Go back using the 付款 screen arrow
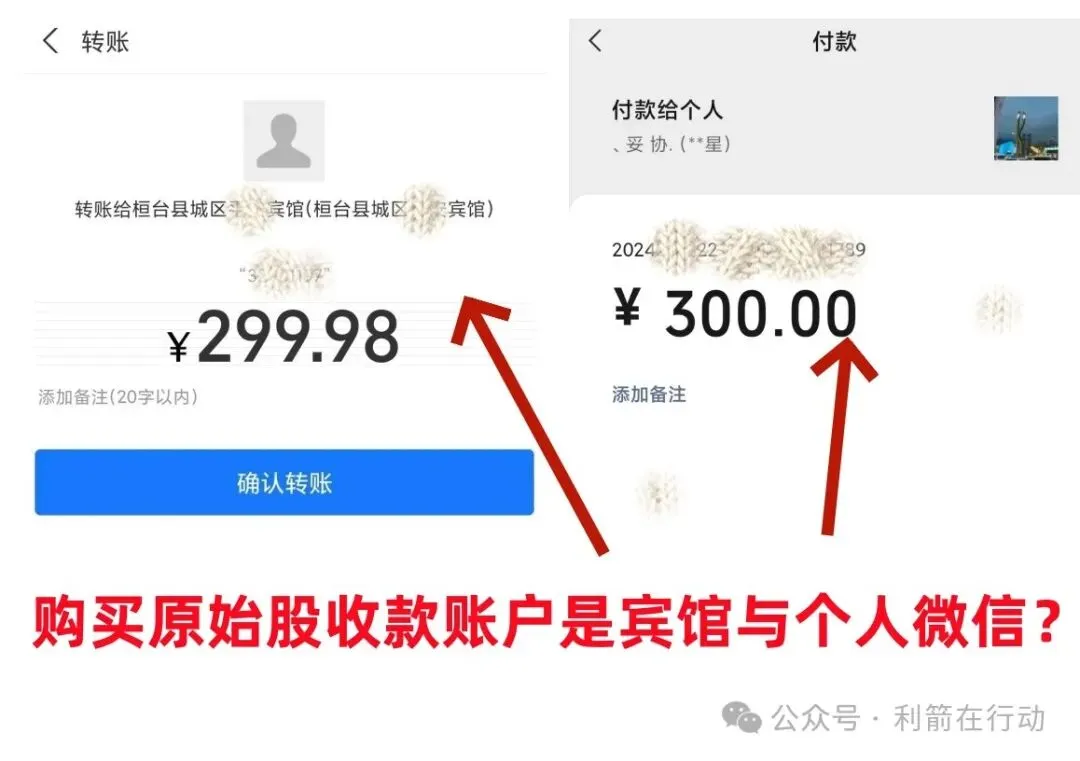Viewport: 1080px width, 761px height. click(595, 41)
